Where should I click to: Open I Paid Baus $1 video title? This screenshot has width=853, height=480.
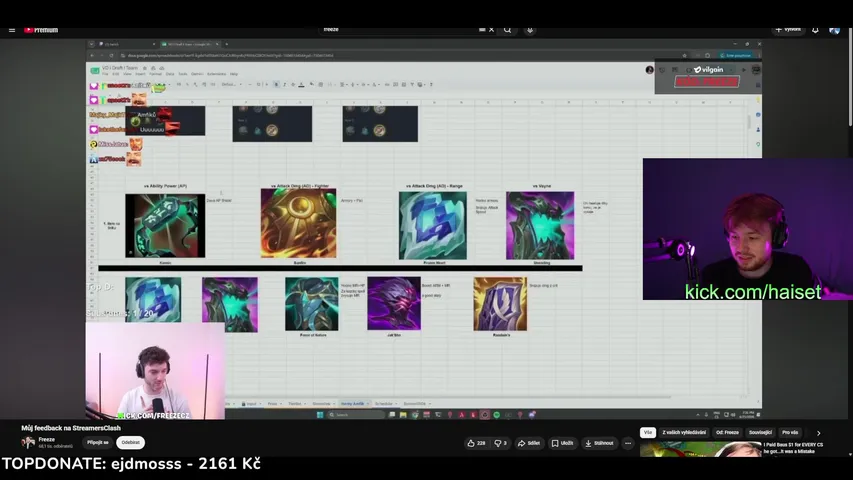pyautogui.click(x=793, y=448)
